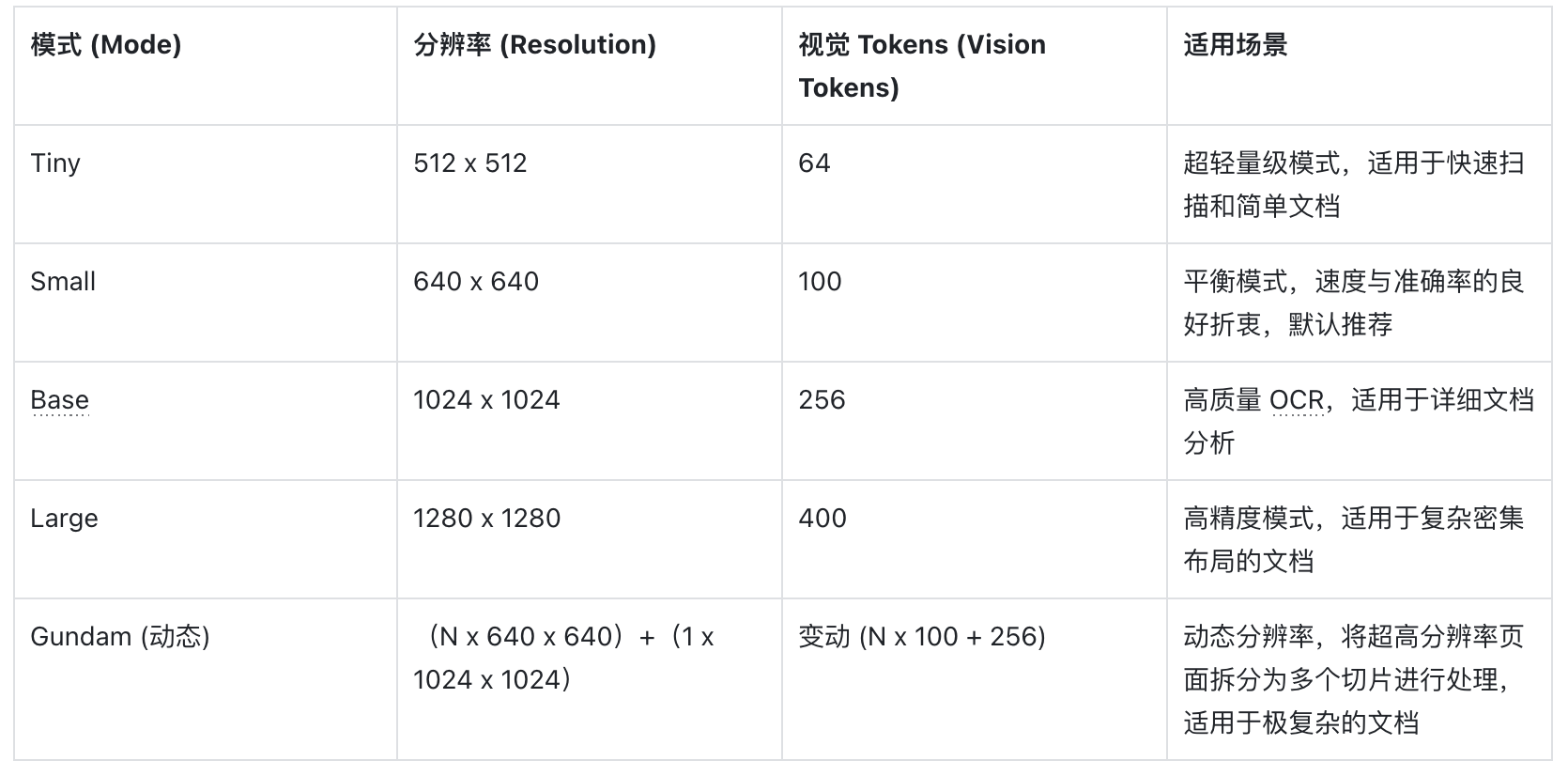Select the Small mode cell
Image resolution: width=1568 pixels, height=776 pixels.
pos(63,282)
